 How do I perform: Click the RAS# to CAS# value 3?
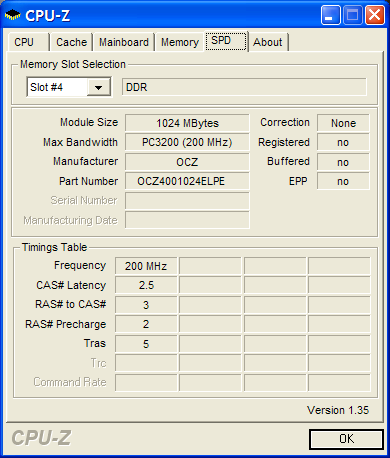pos(146,305)
